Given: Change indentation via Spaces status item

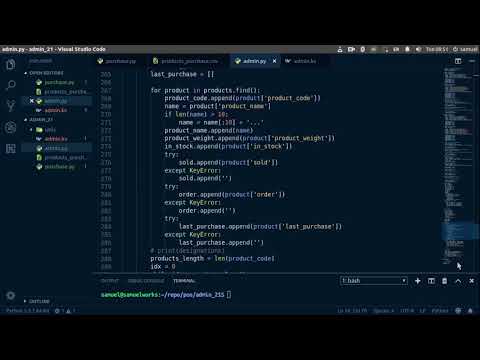Looking at the screenshot, I should click(x=383, y=311).
